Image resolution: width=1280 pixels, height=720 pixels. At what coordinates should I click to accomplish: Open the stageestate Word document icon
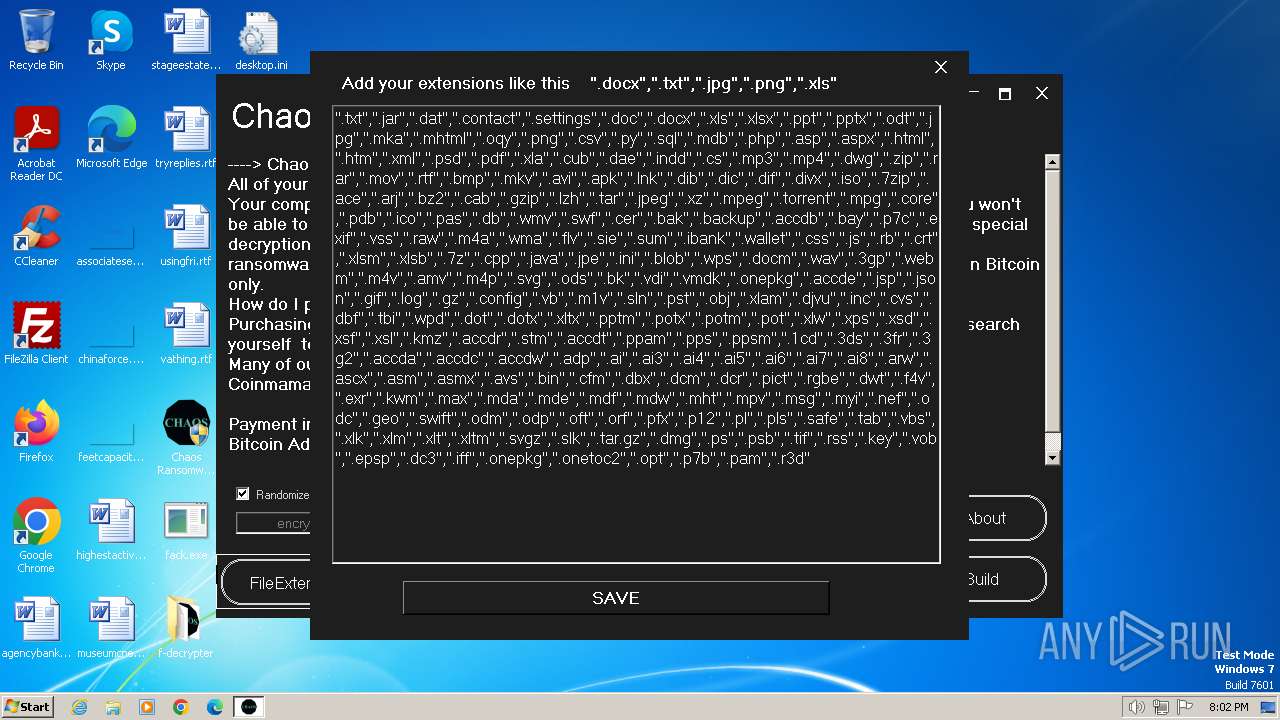click(x=186, y=40)
